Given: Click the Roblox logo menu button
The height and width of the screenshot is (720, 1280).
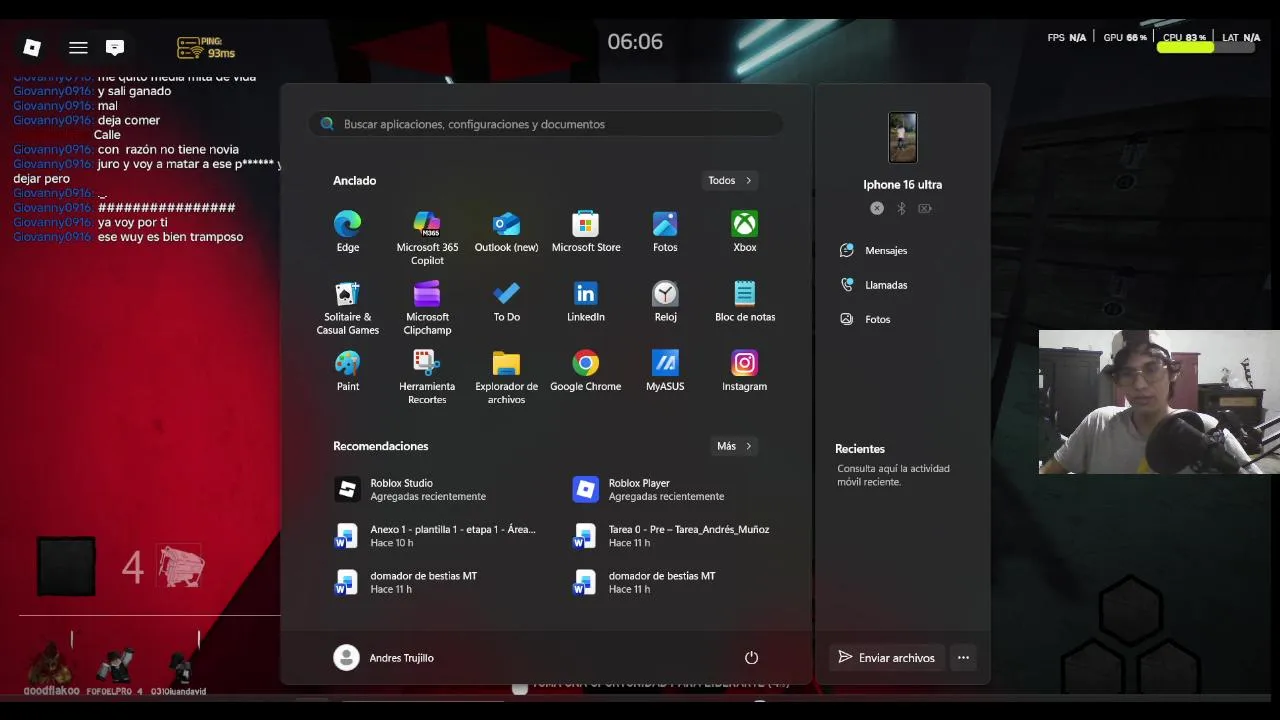Looking at the screenshot, I should pyautogui.click(x=32, y=47).
